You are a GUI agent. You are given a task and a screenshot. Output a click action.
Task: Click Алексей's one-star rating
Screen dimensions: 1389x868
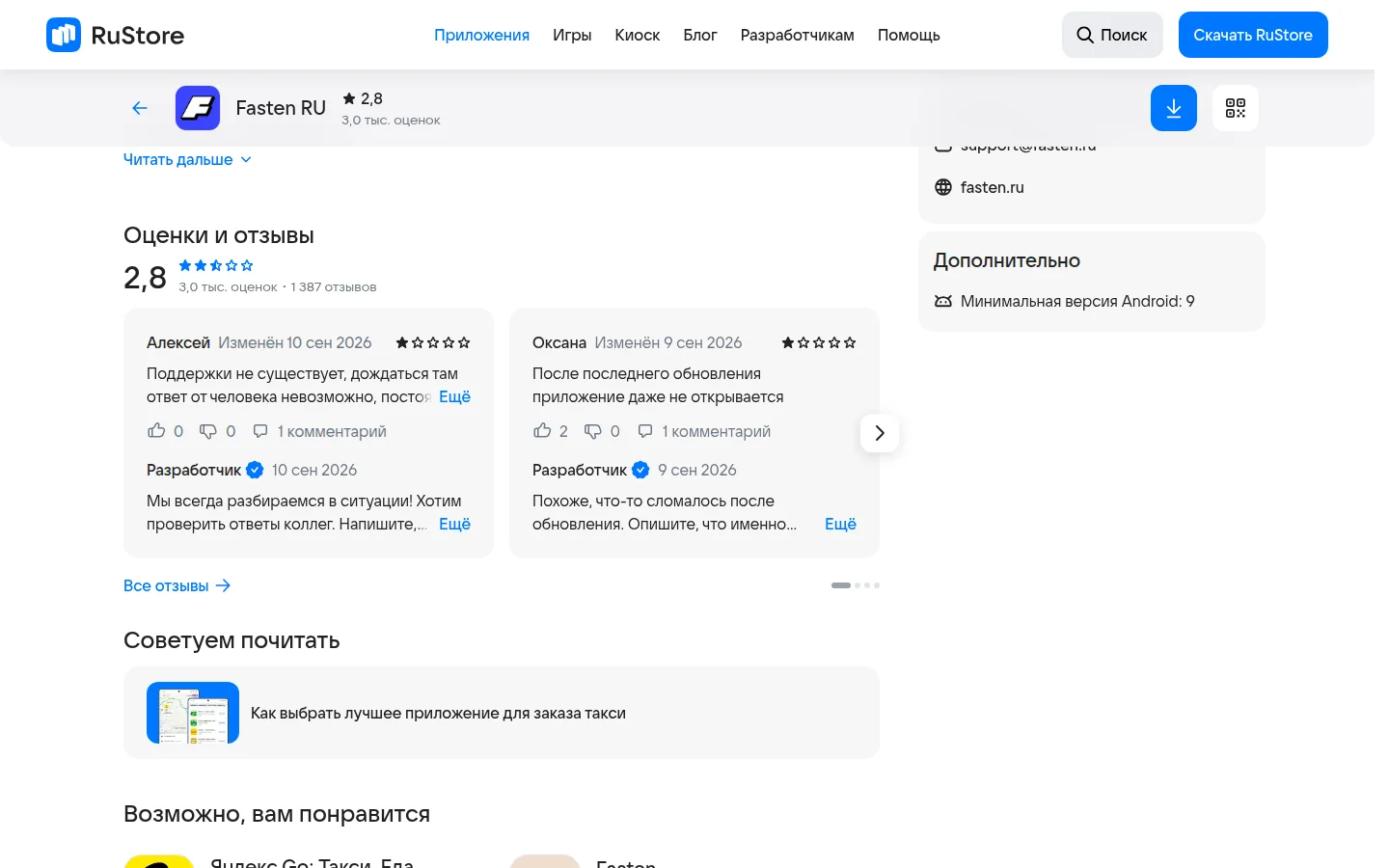pos(433,342)
